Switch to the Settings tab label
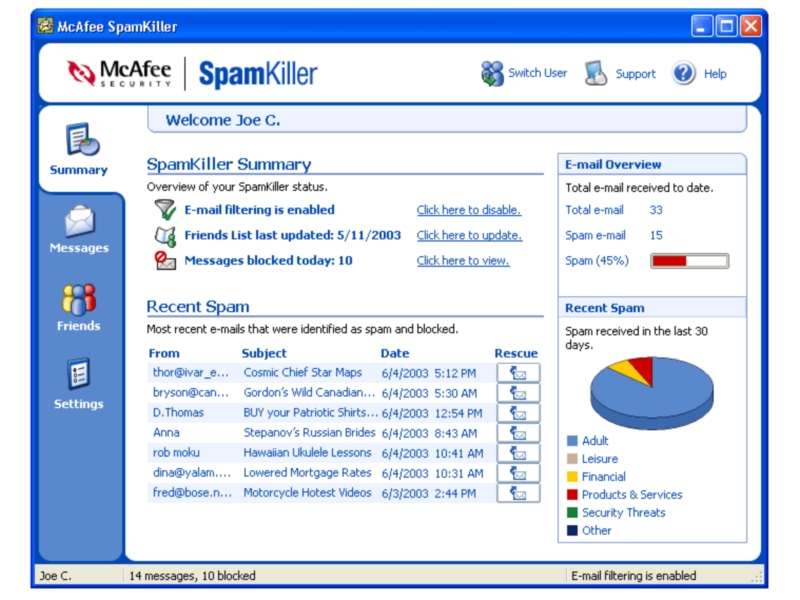Screen dimensions: 800x600 click(79, 404)
